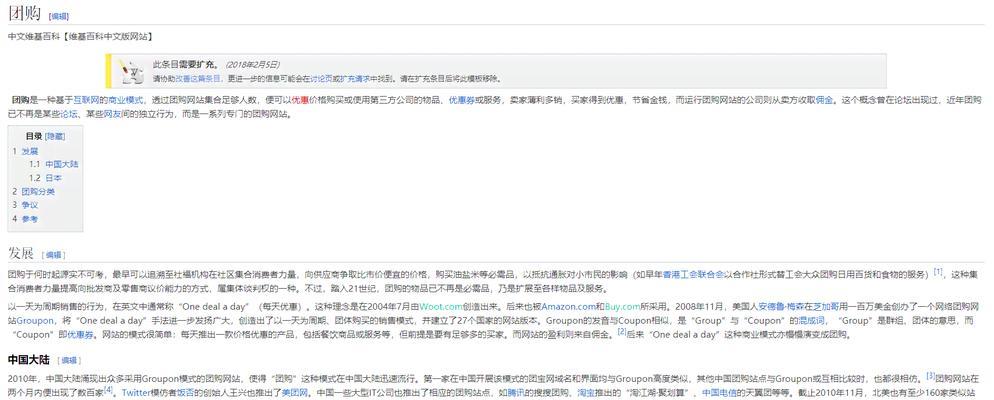The height and width of the screenshot is (400, 994).
Task: Follow the 商业模式 link
Action: click(126, 100)
